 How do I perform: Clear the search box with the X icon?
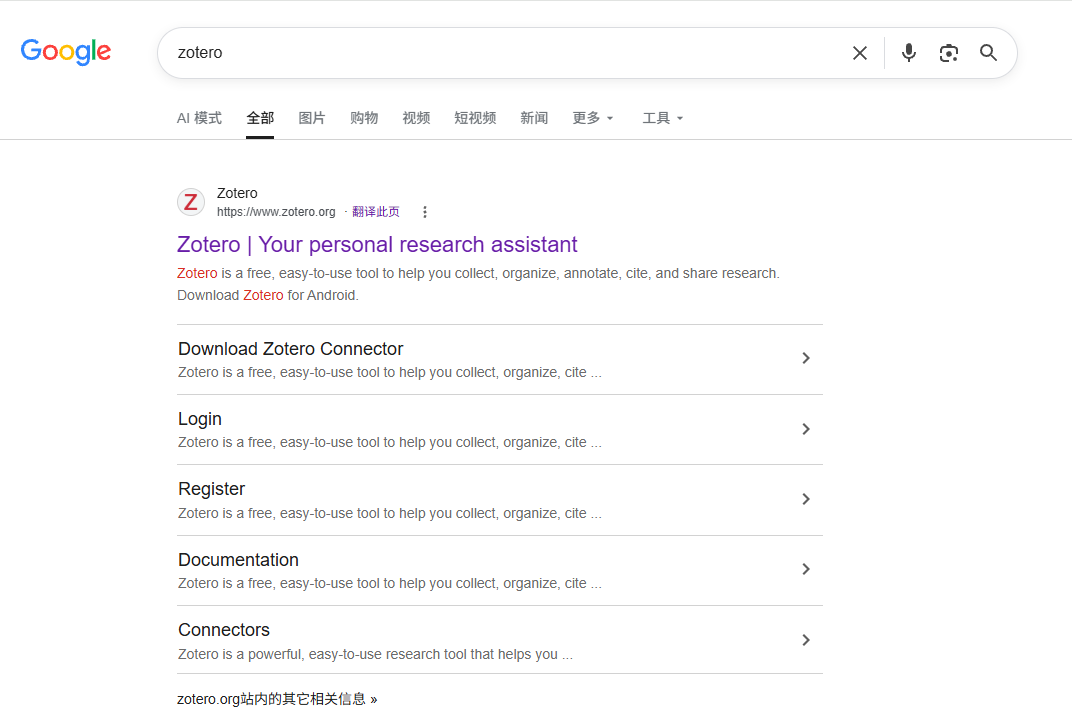pos(860,53)
